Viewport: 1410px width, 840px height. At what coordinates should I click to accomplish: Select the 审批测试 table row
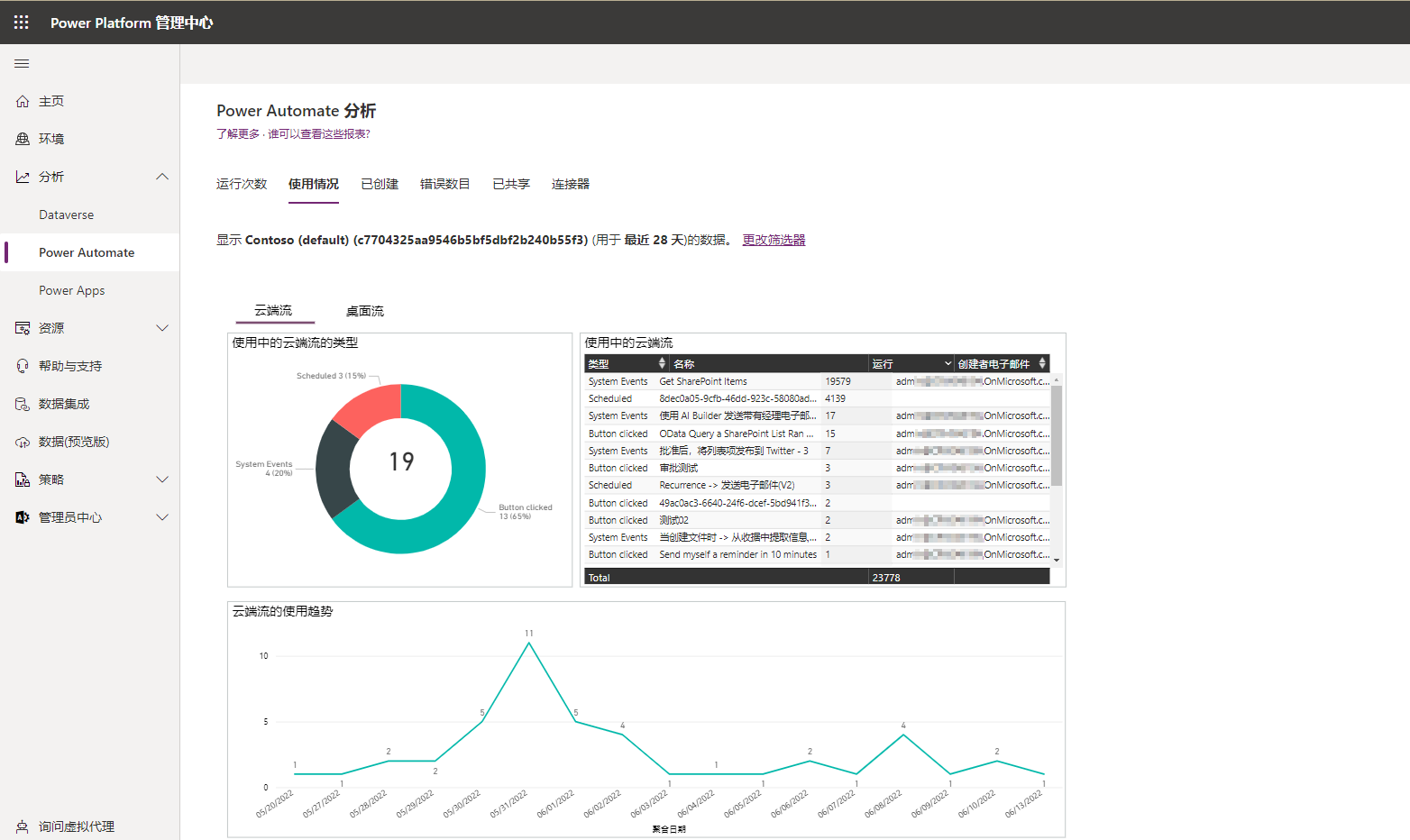818,468
